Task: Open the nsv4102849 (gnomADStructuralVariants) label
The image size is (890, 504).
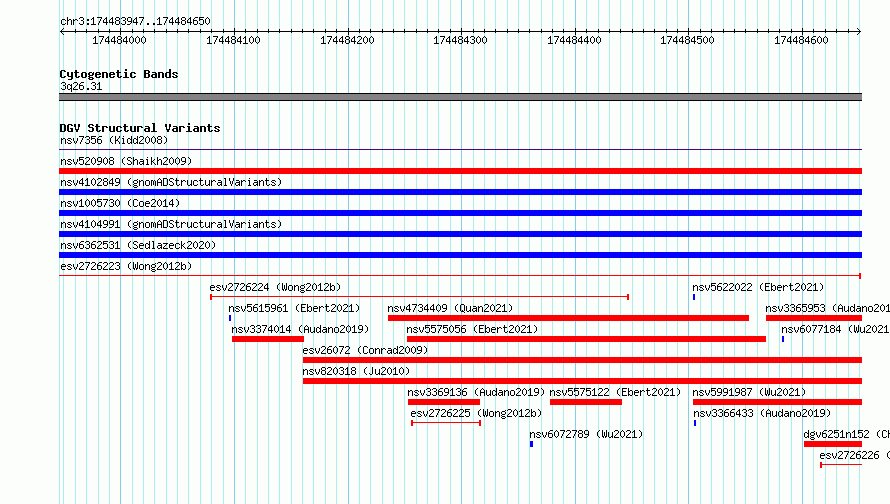Action: tap(171, 182)
